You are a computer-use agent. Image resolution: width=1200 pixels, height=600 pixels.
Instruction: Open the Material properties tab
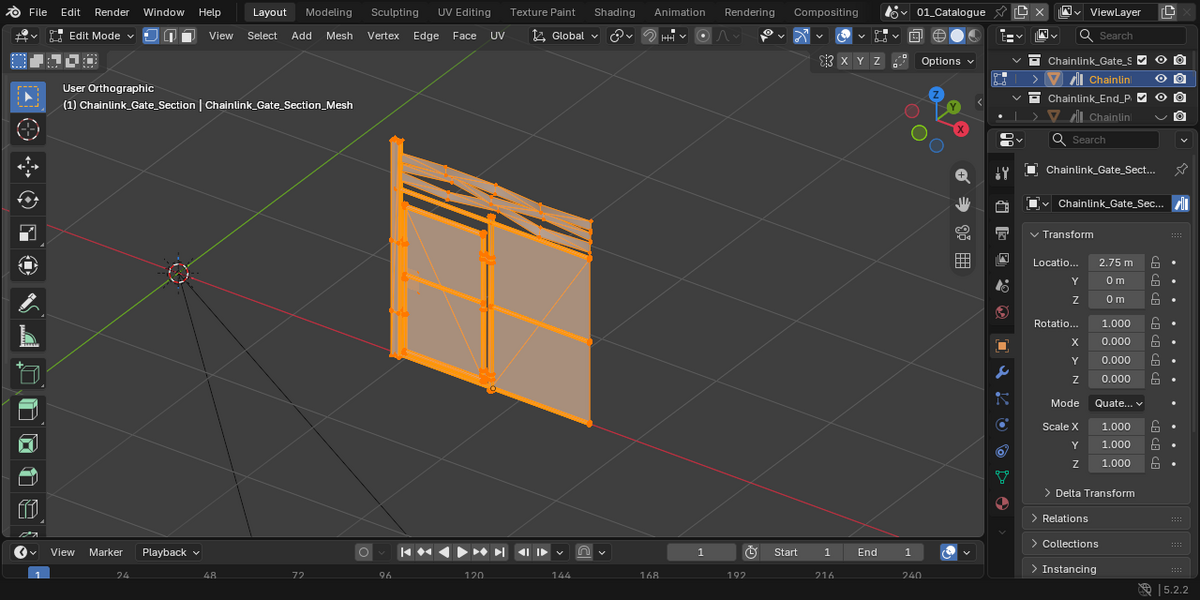(1002, 503)
